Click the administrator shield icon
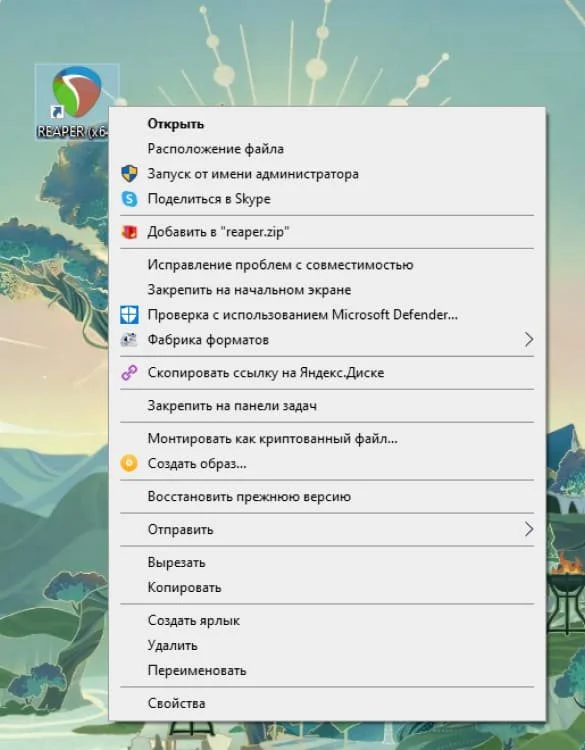The image size is (585, 750). (129, 174)
